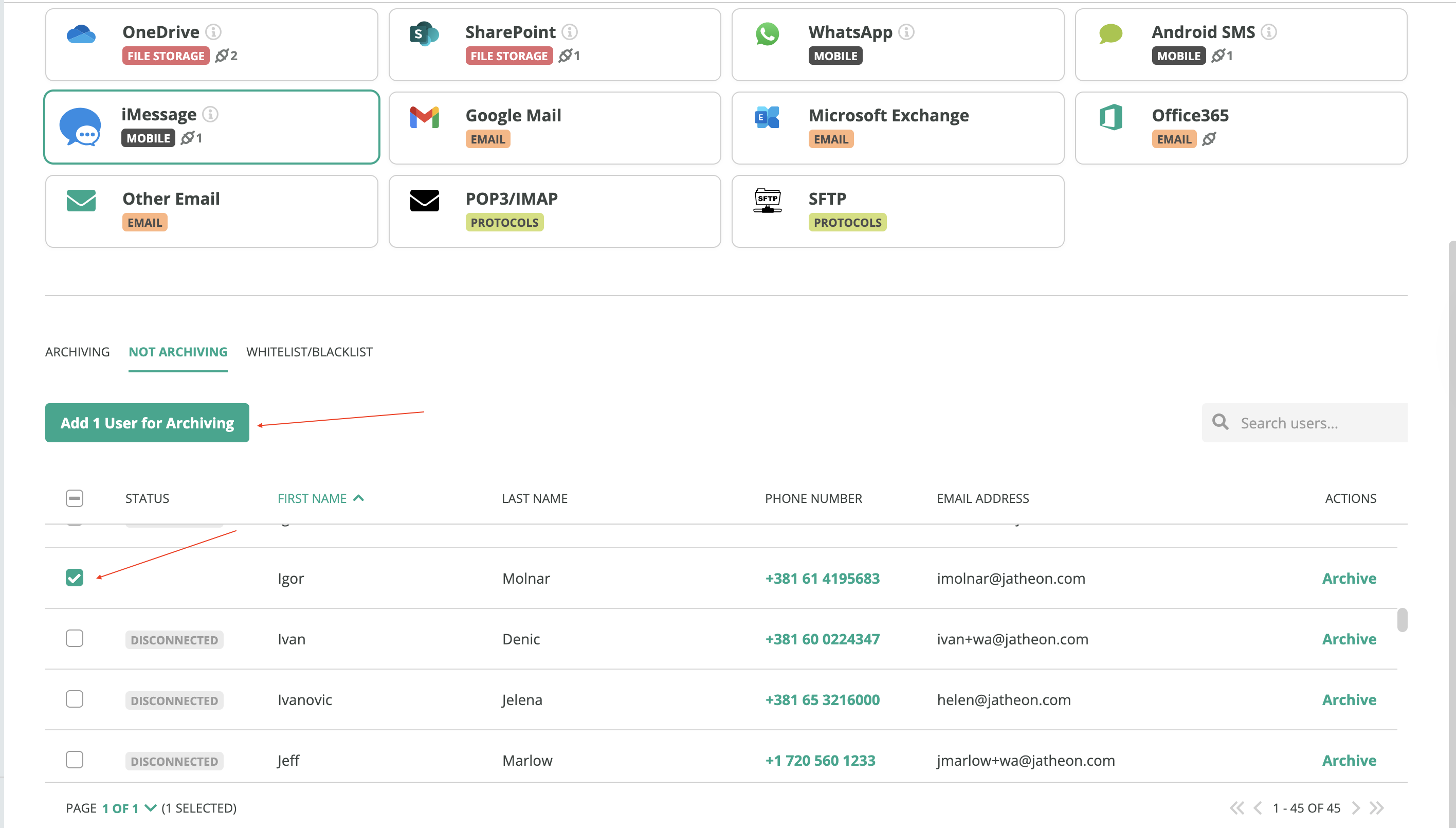Check the Jeff Marlow row checkbox
The height and width of the screenshot is (828, 1456).
75,760
